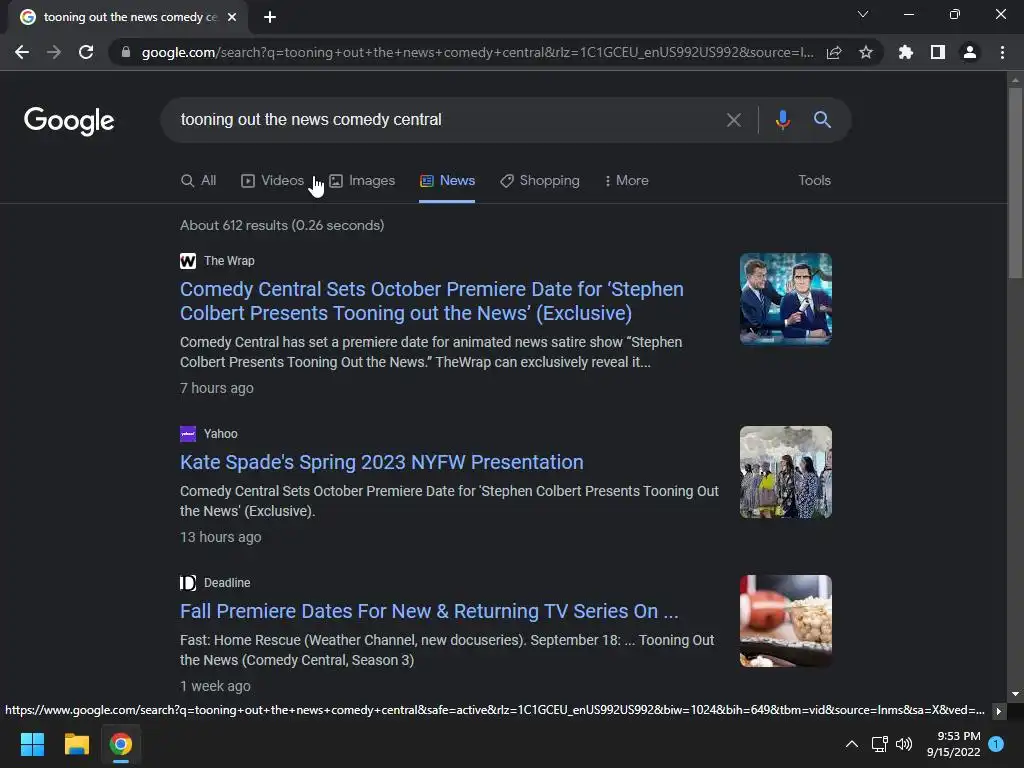
Task: Open the Windows Start menu
Action: (32, 744)
